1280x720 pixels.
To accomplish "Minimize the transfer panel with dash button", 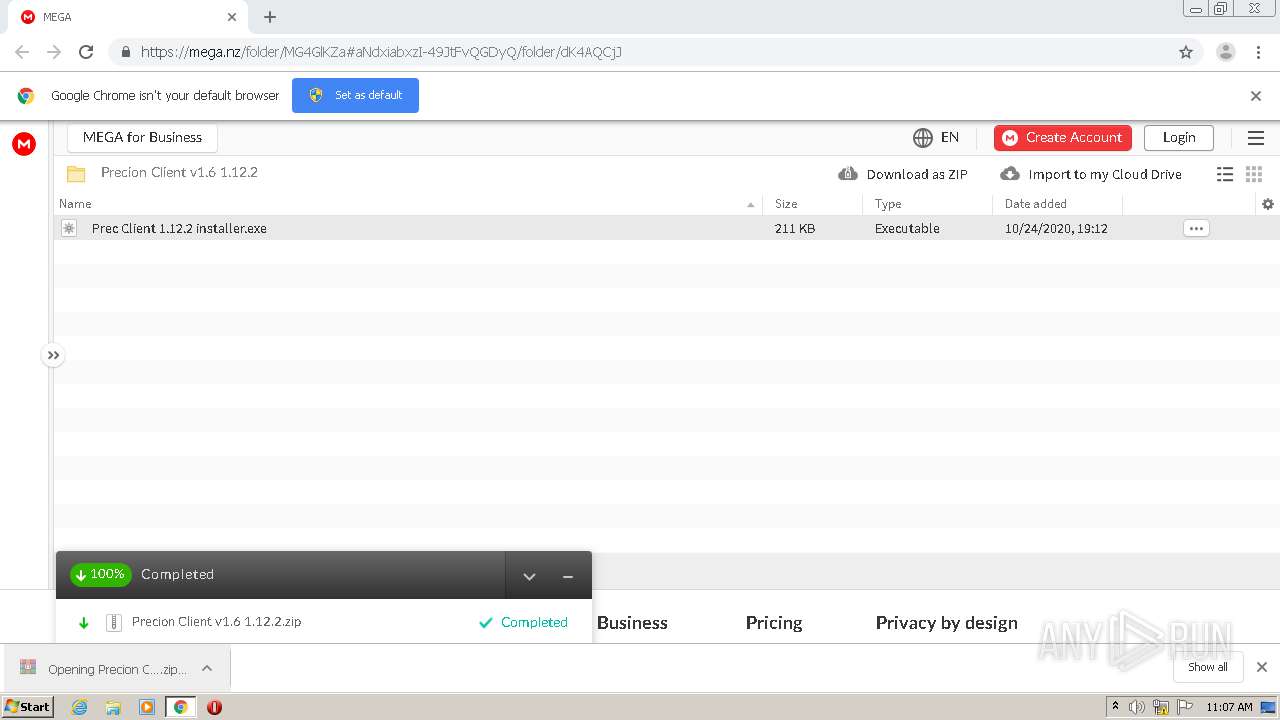I will click(x=568, y=576).
